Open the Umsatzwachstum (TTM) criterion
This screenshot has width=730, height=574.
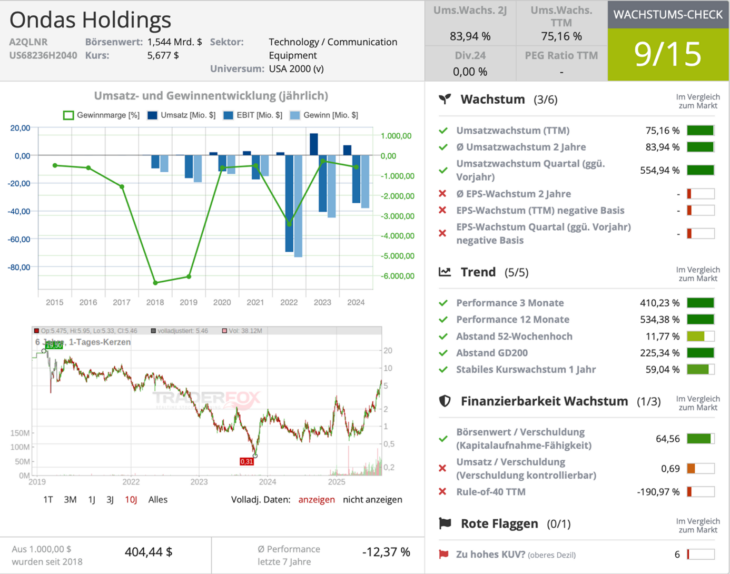coord(513,130)
